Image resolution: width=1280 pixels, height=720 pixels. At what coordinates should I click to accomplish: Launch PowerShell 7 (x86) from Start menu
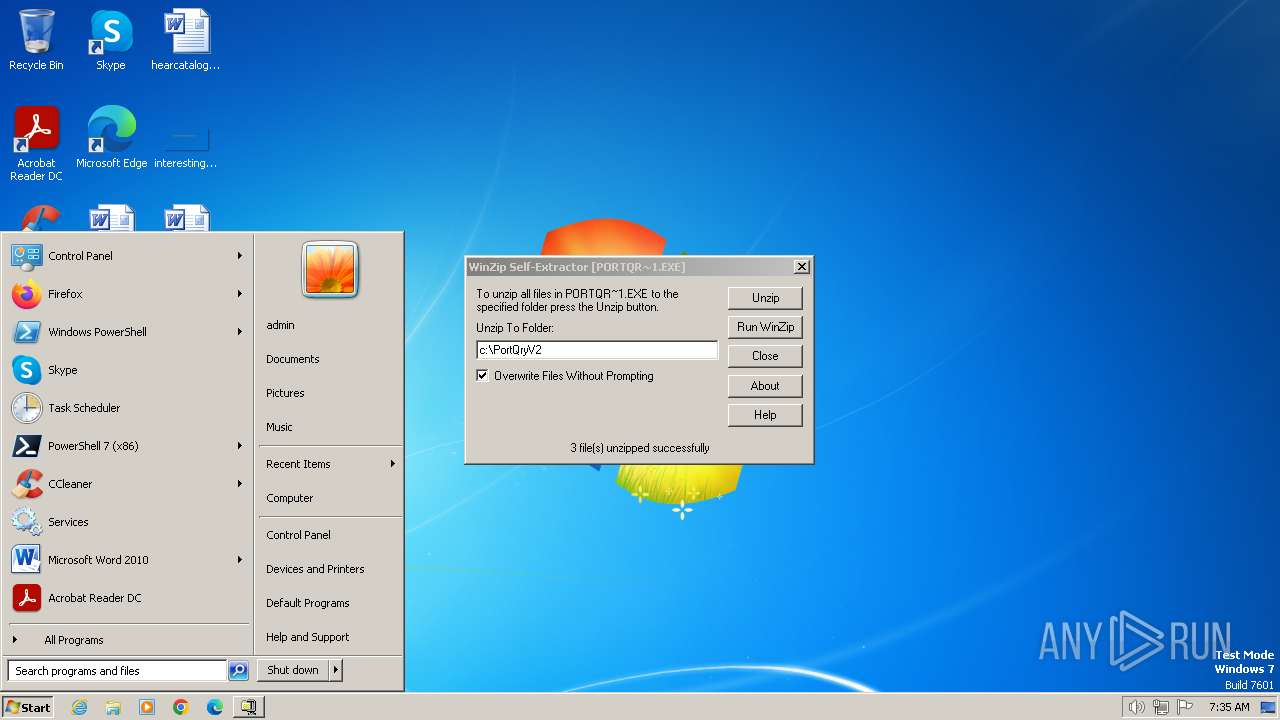coord(128,446)
